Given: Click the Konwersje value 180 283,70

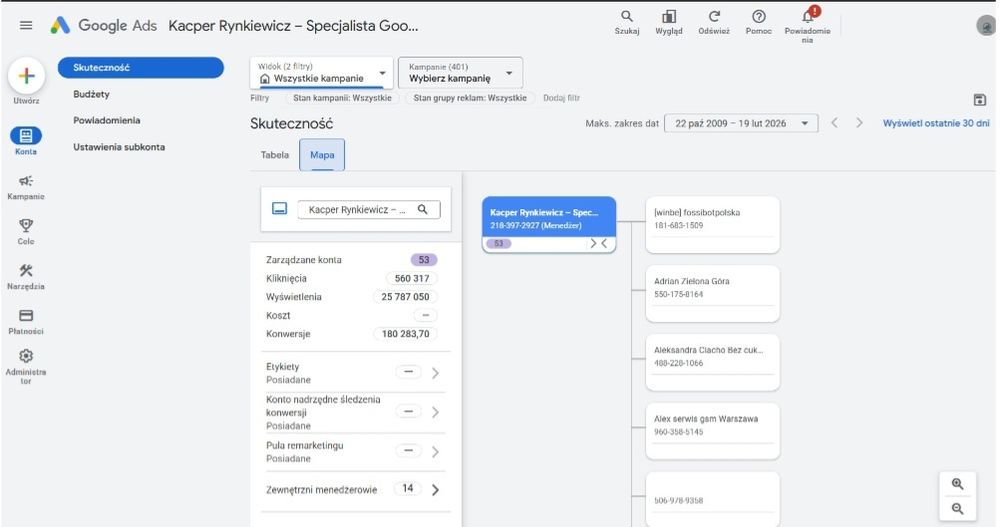Looking at the screenshot, I should (405, 334).
